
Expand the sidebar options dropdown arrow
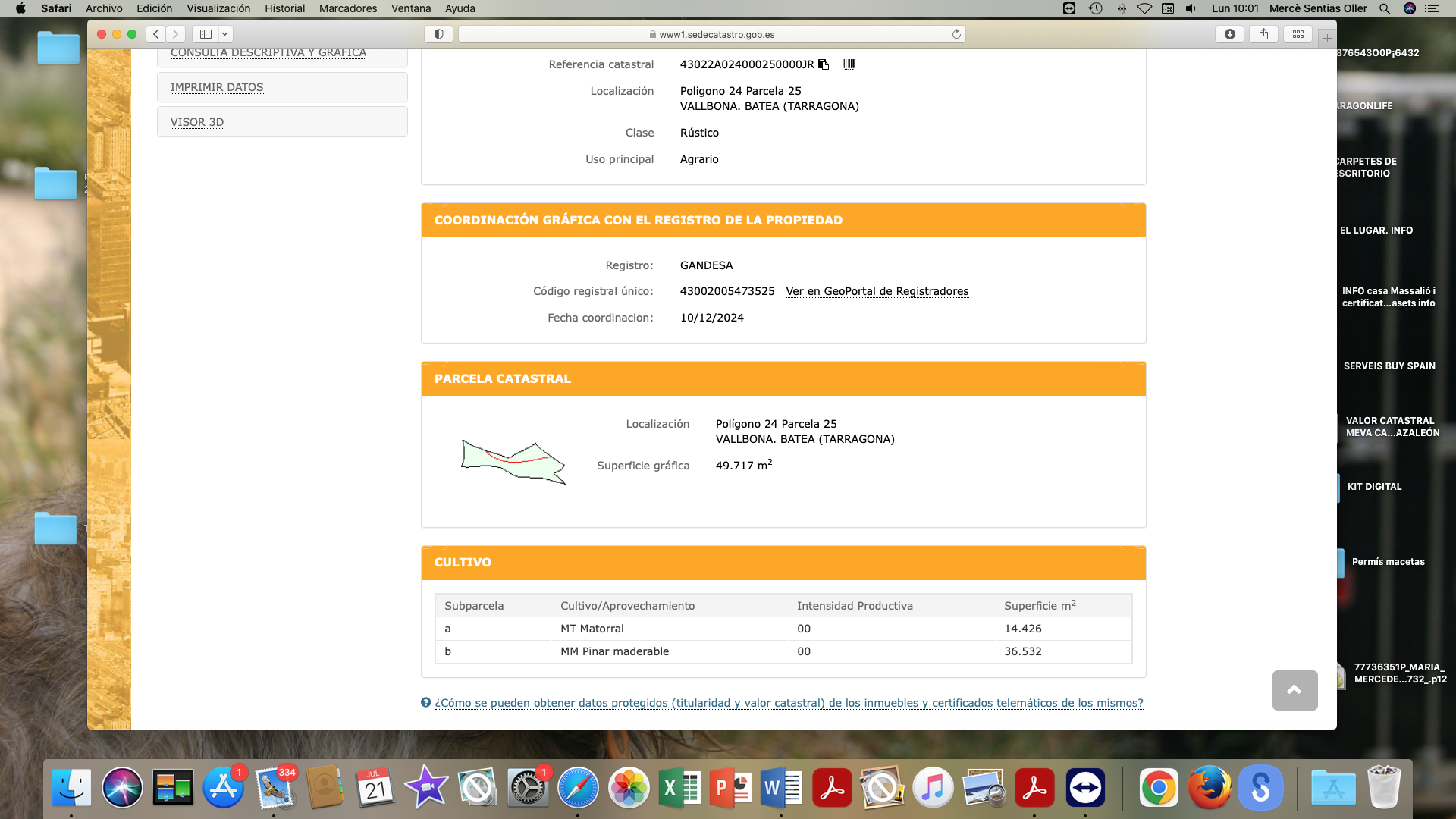(x=225, y=34)
